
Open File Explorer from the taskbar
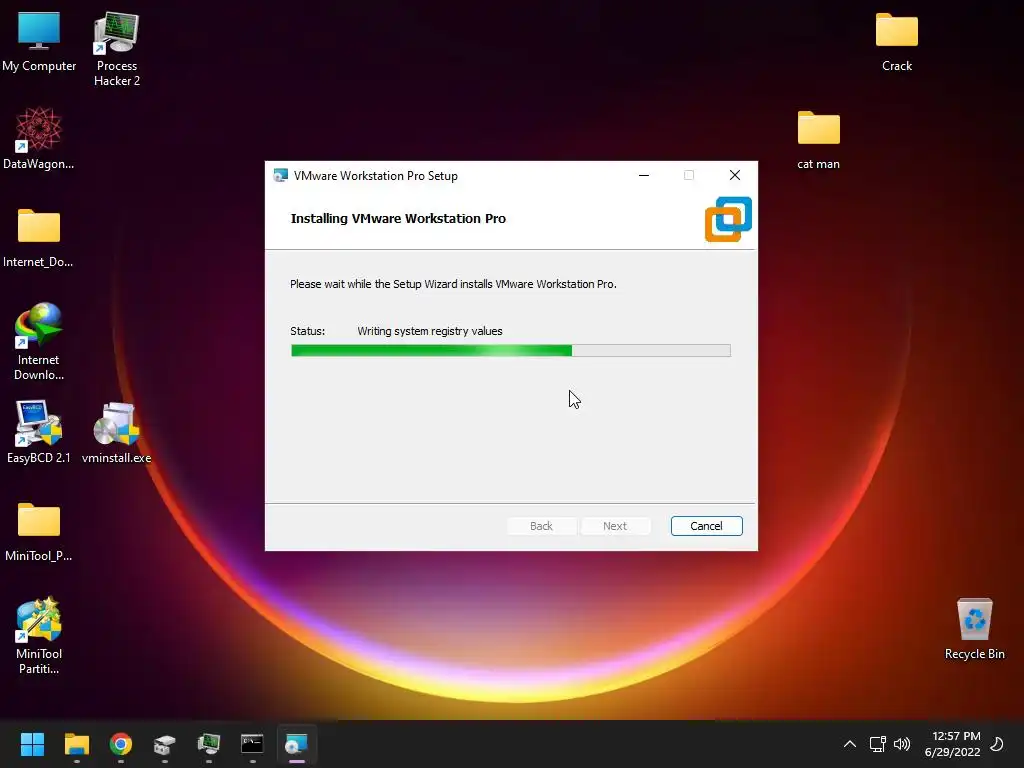(x=76, y=744)
